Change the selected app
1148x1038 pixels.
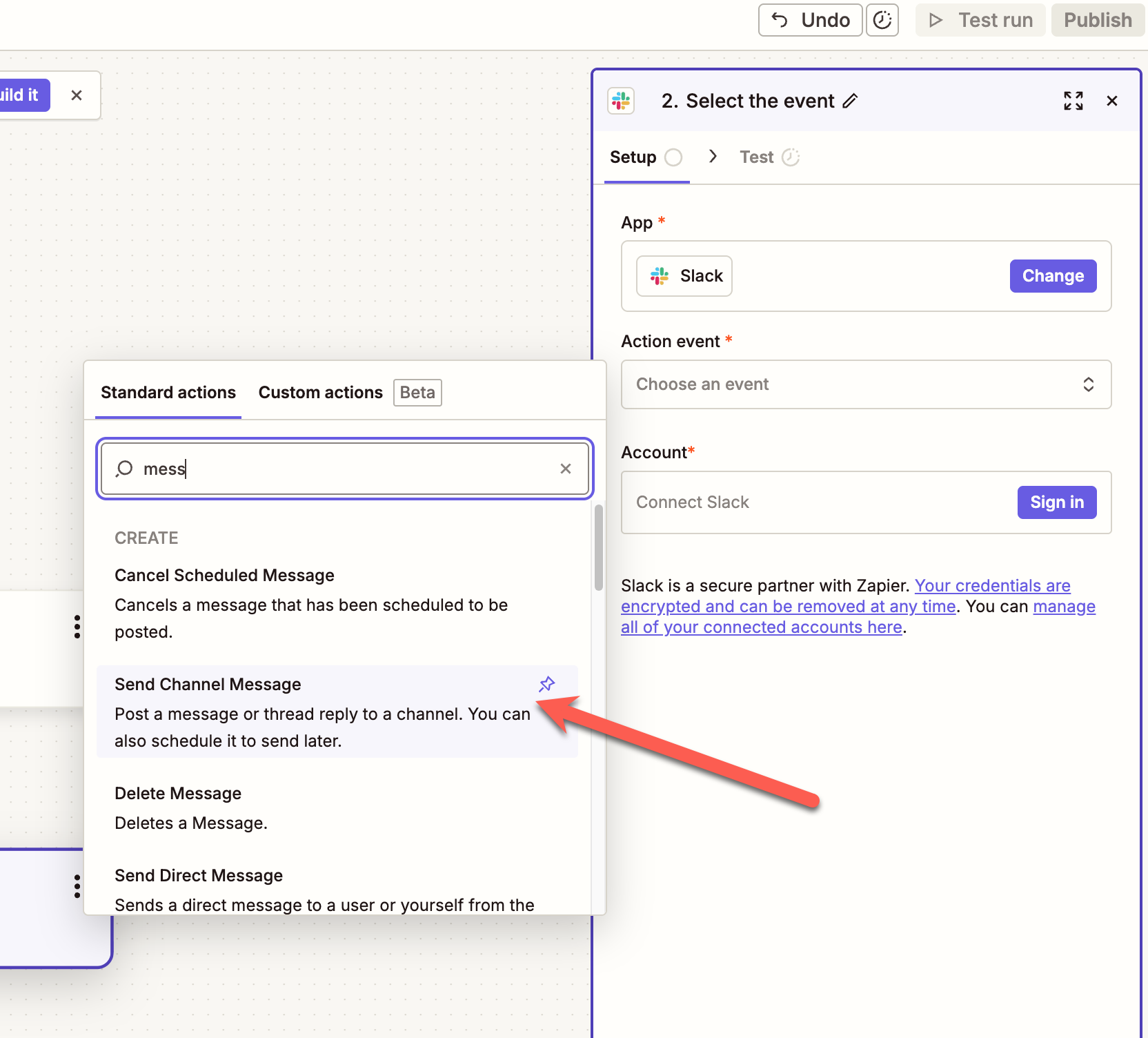[1053, 276]
